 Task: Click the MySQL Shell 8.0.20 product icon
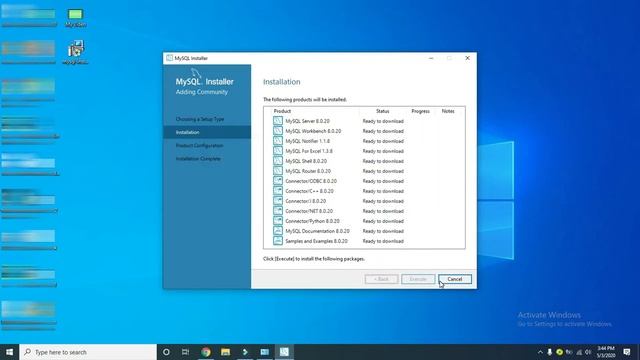(x=278, y=161)
